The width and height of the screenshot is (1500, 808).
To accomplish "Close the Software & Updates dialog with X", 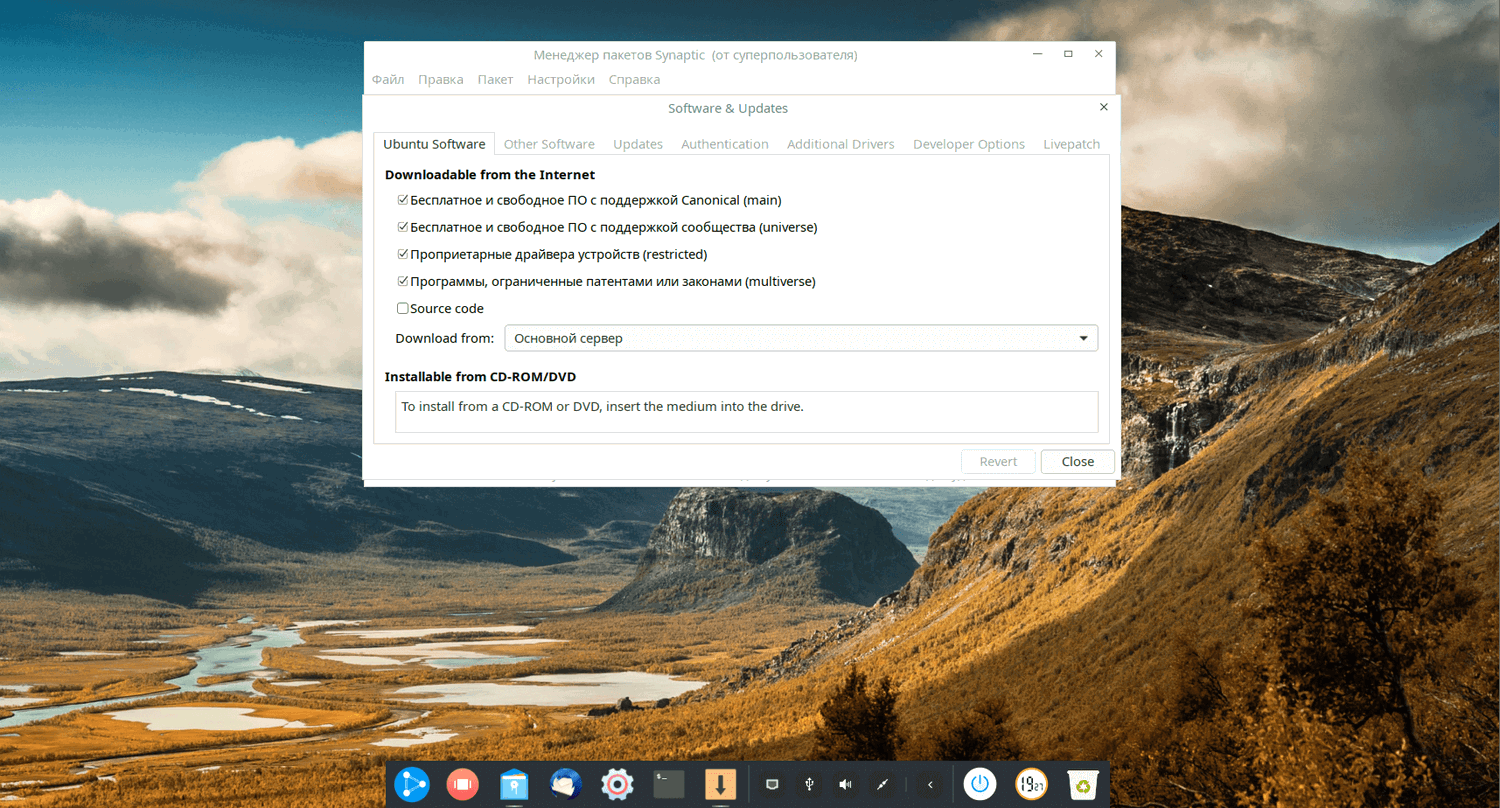I will pyautogui.click(x=1104, y=107).
